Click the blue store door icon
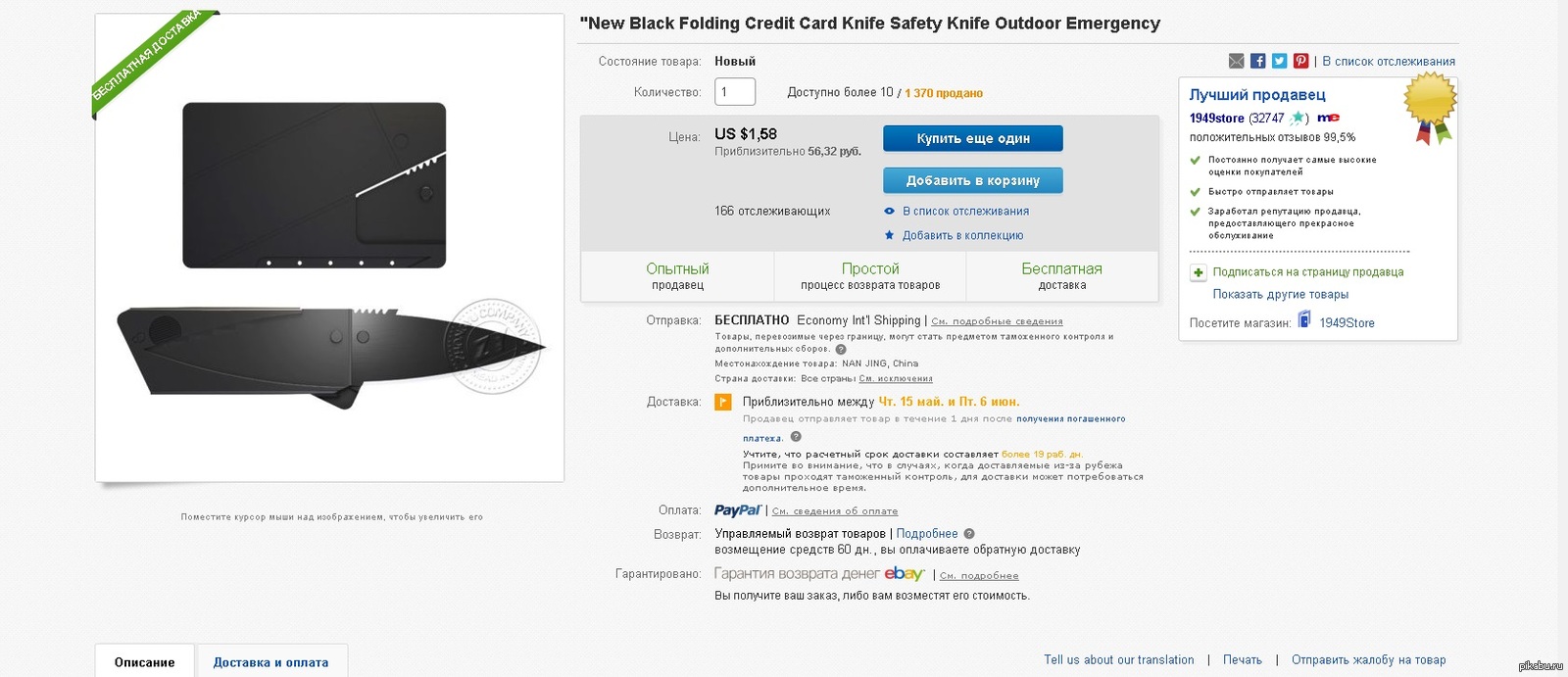1568x677 pixels. [1304, 319]
